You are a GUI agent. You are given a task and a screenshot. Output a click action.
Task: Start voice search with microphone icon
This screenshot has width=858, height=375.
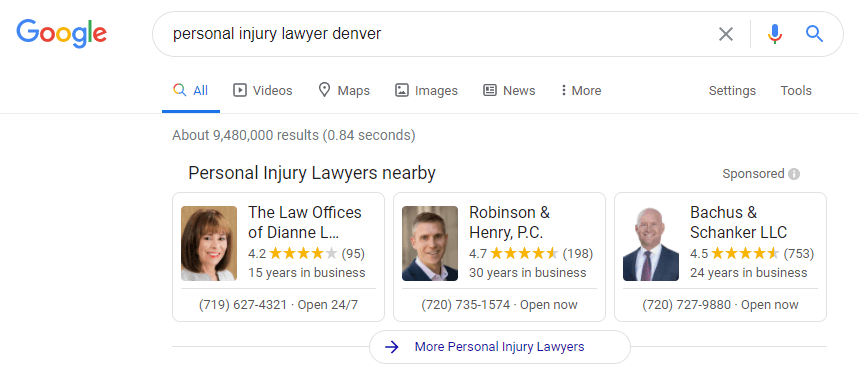point(774,34)
